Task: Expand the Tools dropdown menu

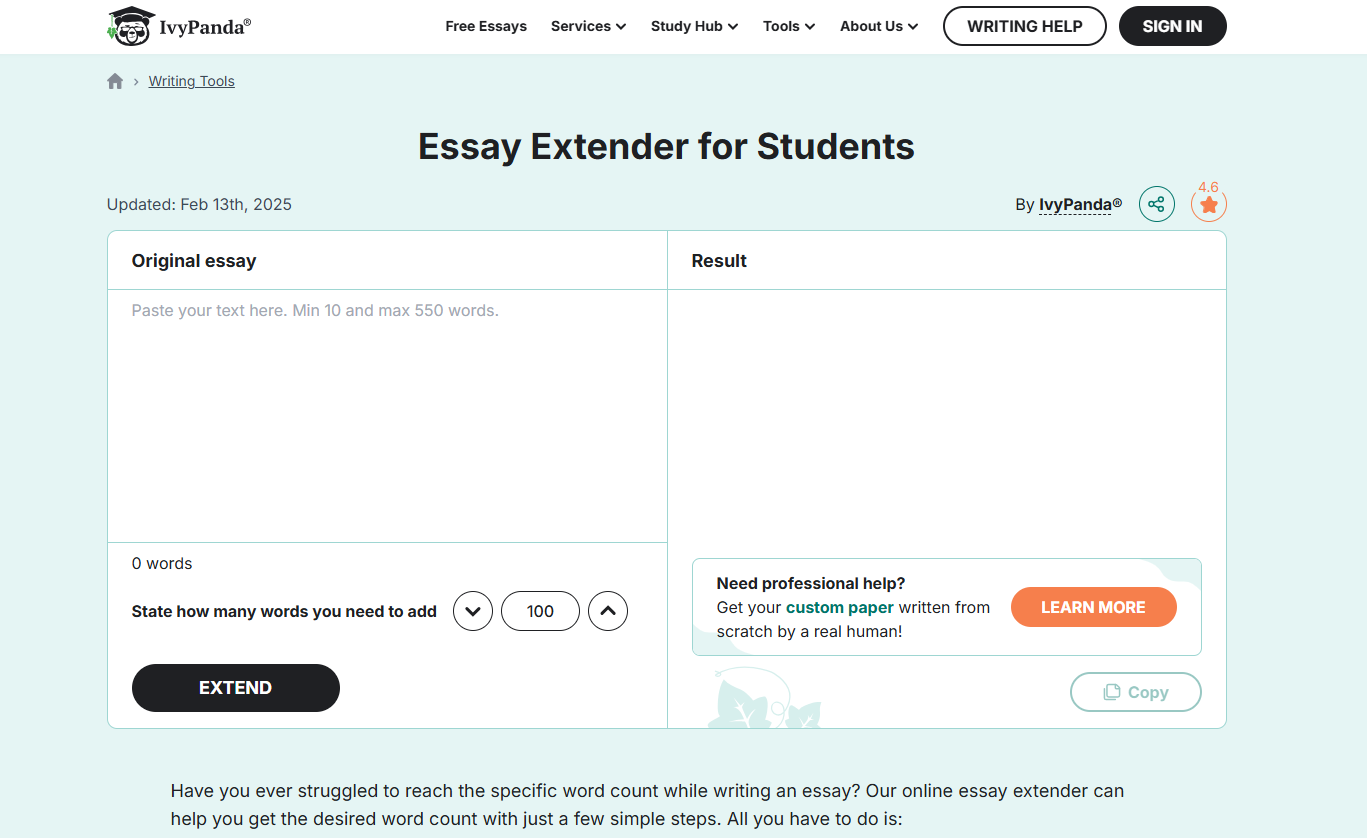Action: coord(789,26)
